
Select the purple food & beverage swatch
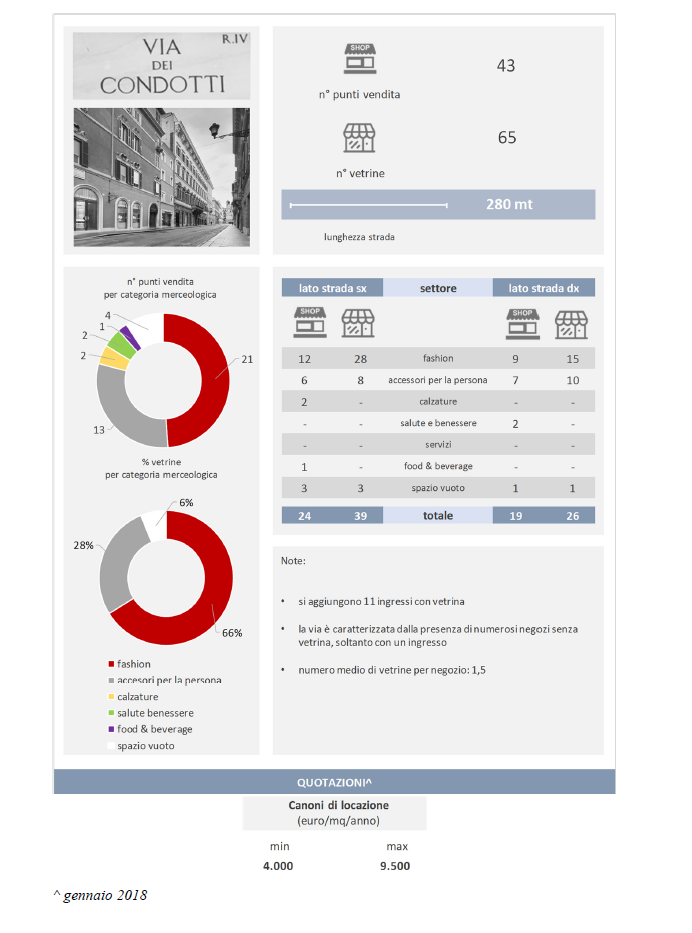(x=110, y=729)
